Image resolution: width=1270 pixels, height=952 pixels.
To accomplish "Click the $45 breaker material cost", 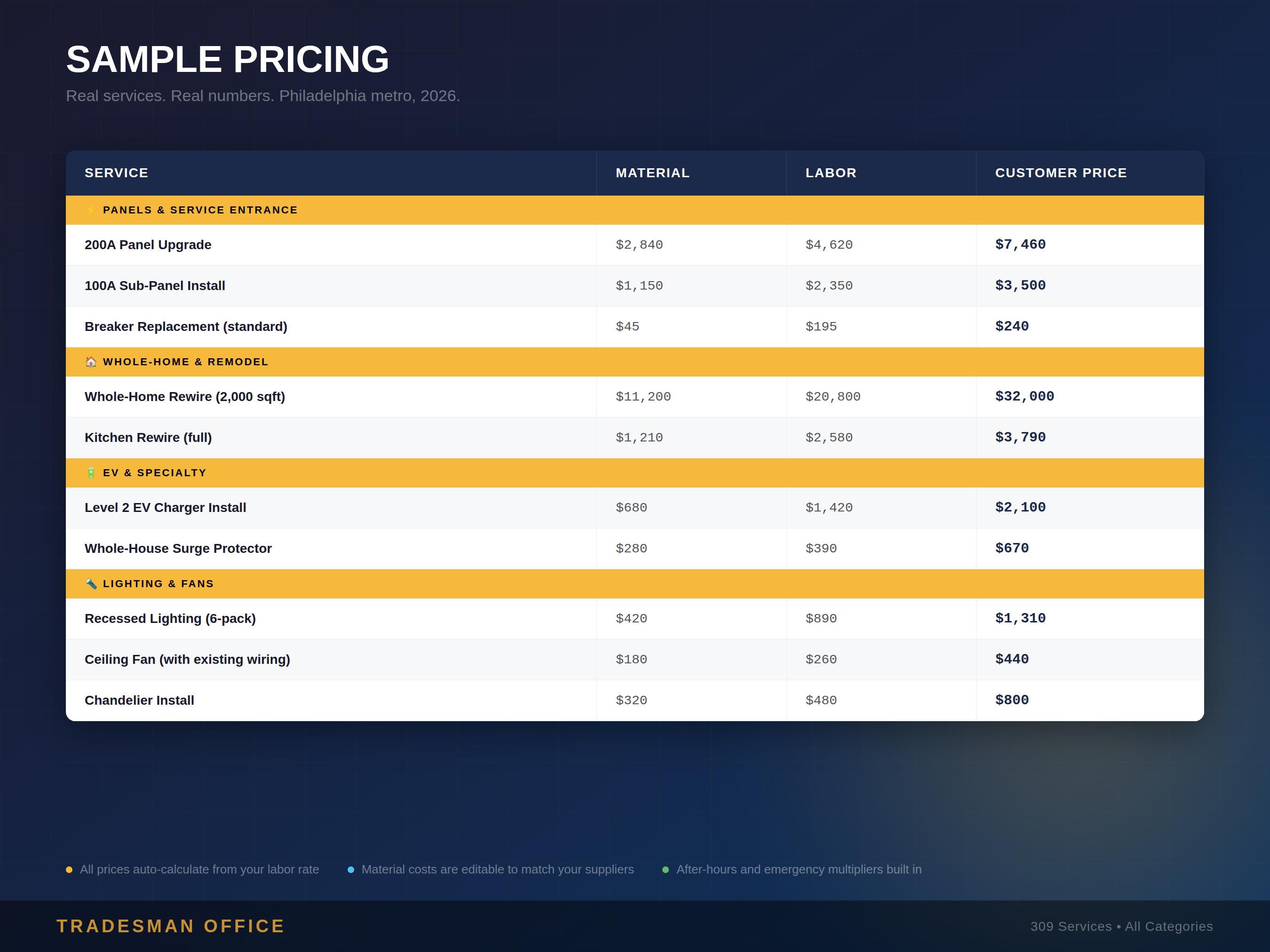I will [x=627, y=327].
